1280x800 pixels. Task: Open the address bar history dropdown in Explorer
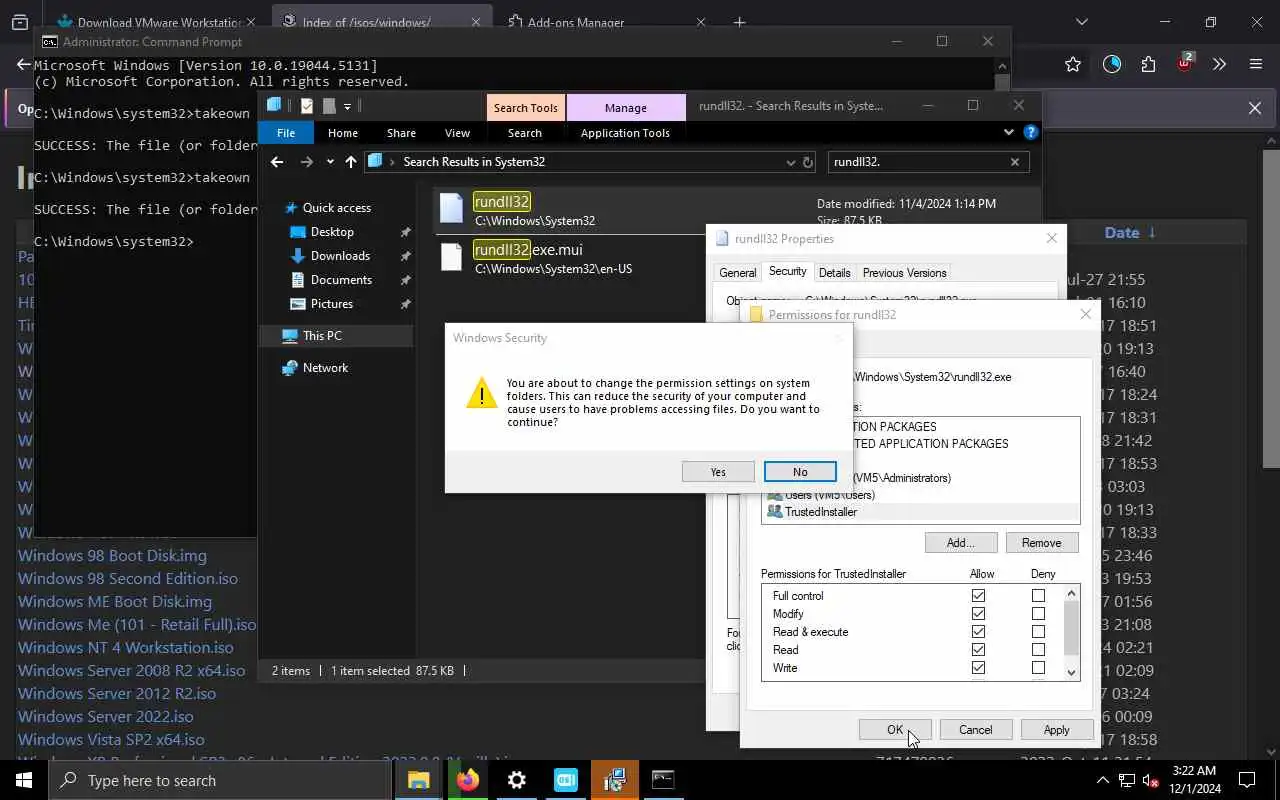click(789, 162)
